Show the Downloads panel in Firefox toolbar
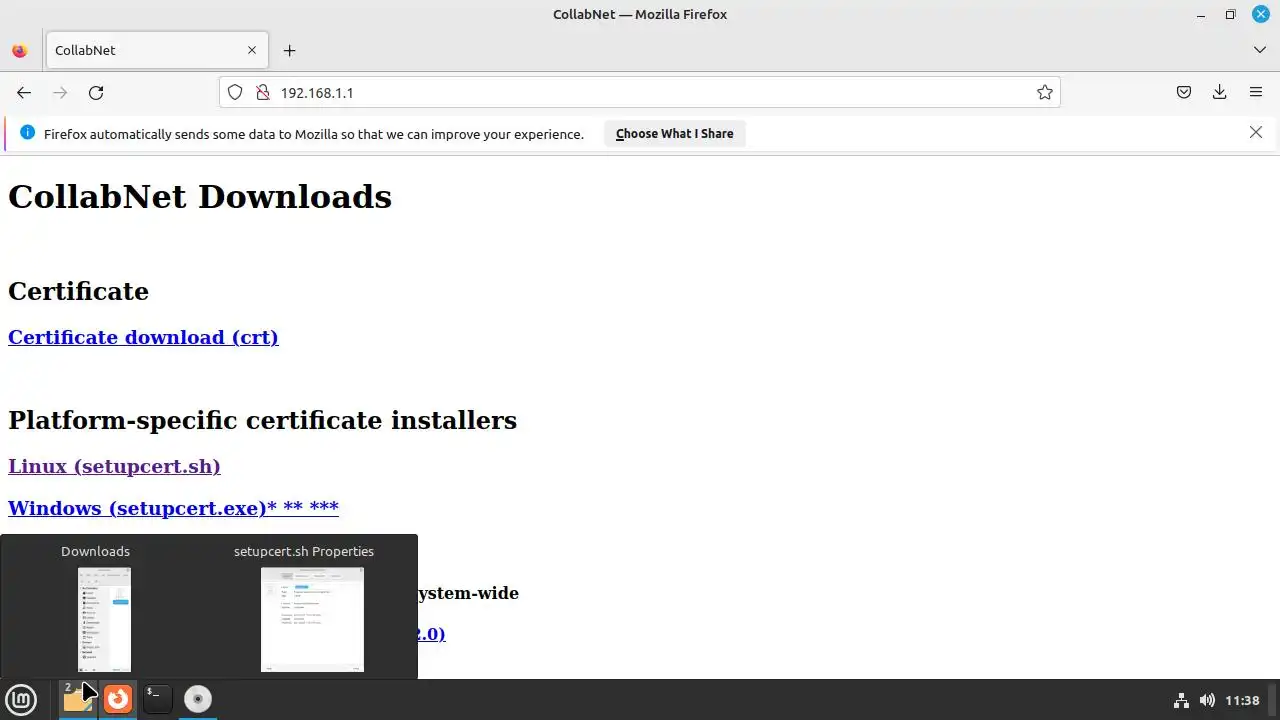This screenshot has height=720, width=1280. [x=1220, y=92]
